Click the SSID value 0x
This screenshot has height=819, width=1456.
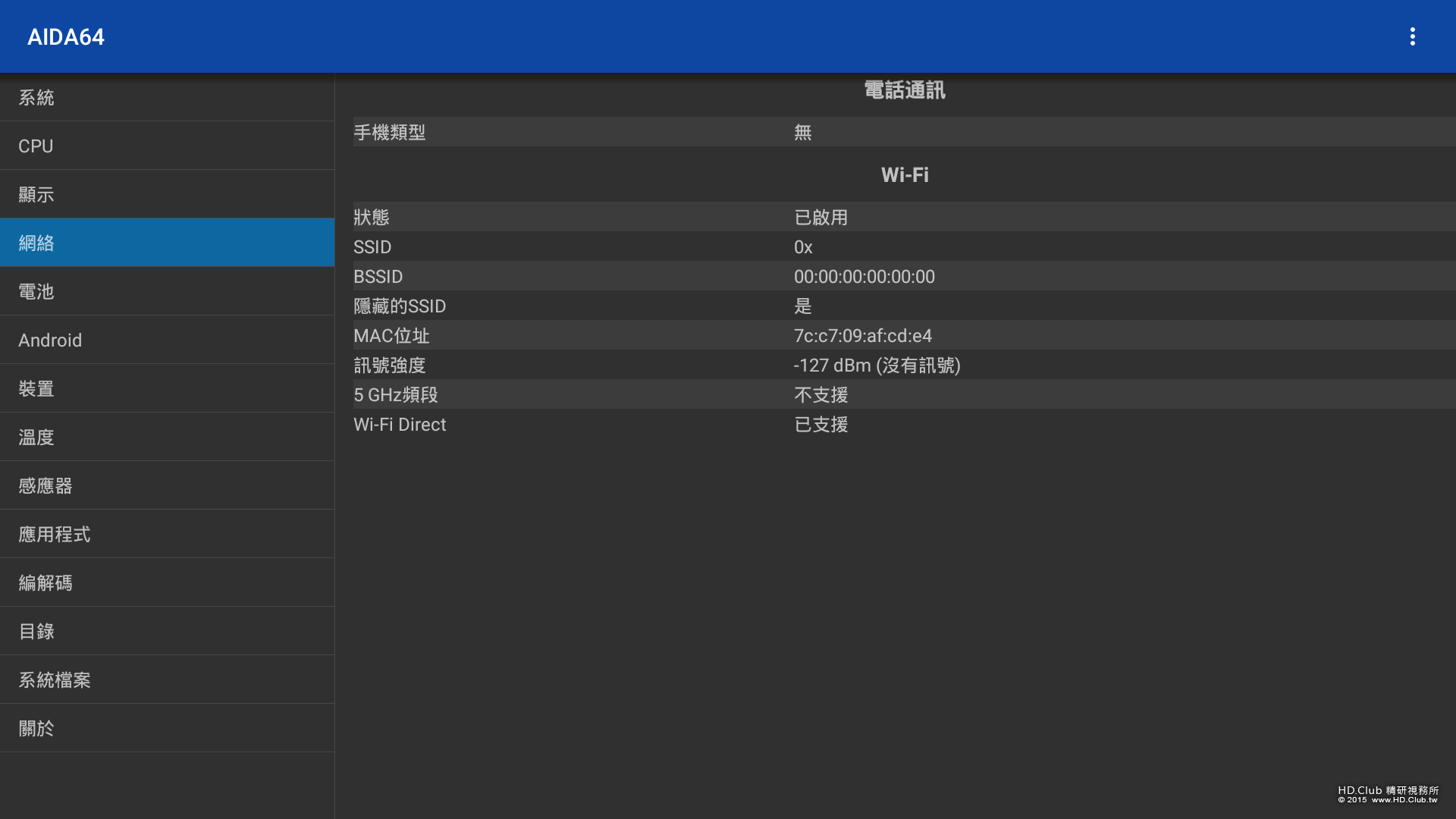pos(803,247)
